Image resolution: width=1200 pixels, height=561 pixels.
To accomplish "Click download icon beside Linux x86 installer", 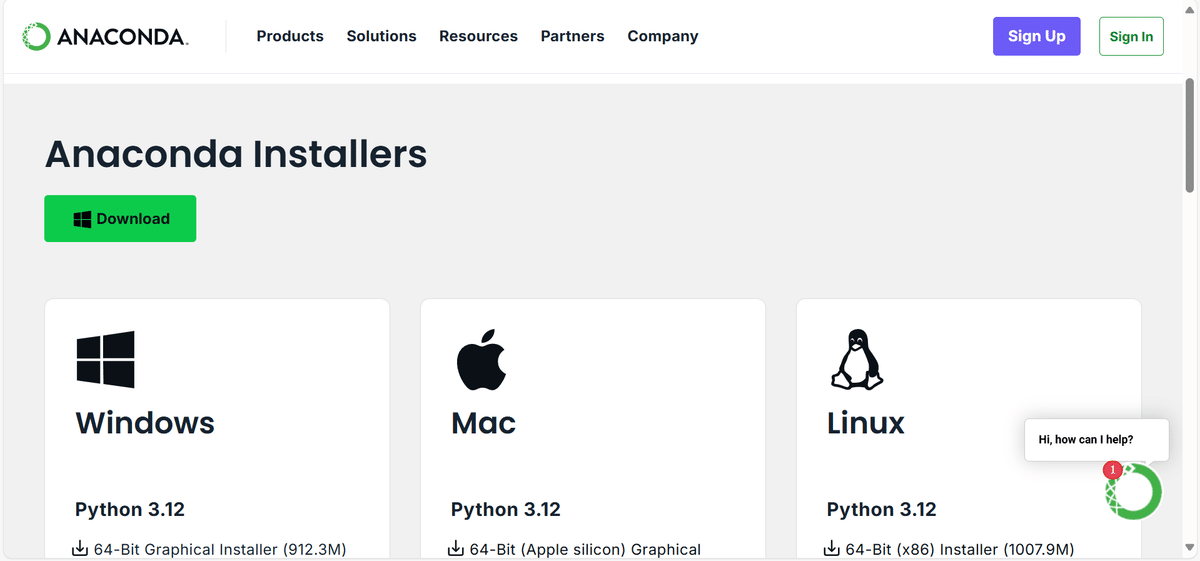I will point(833,549).
